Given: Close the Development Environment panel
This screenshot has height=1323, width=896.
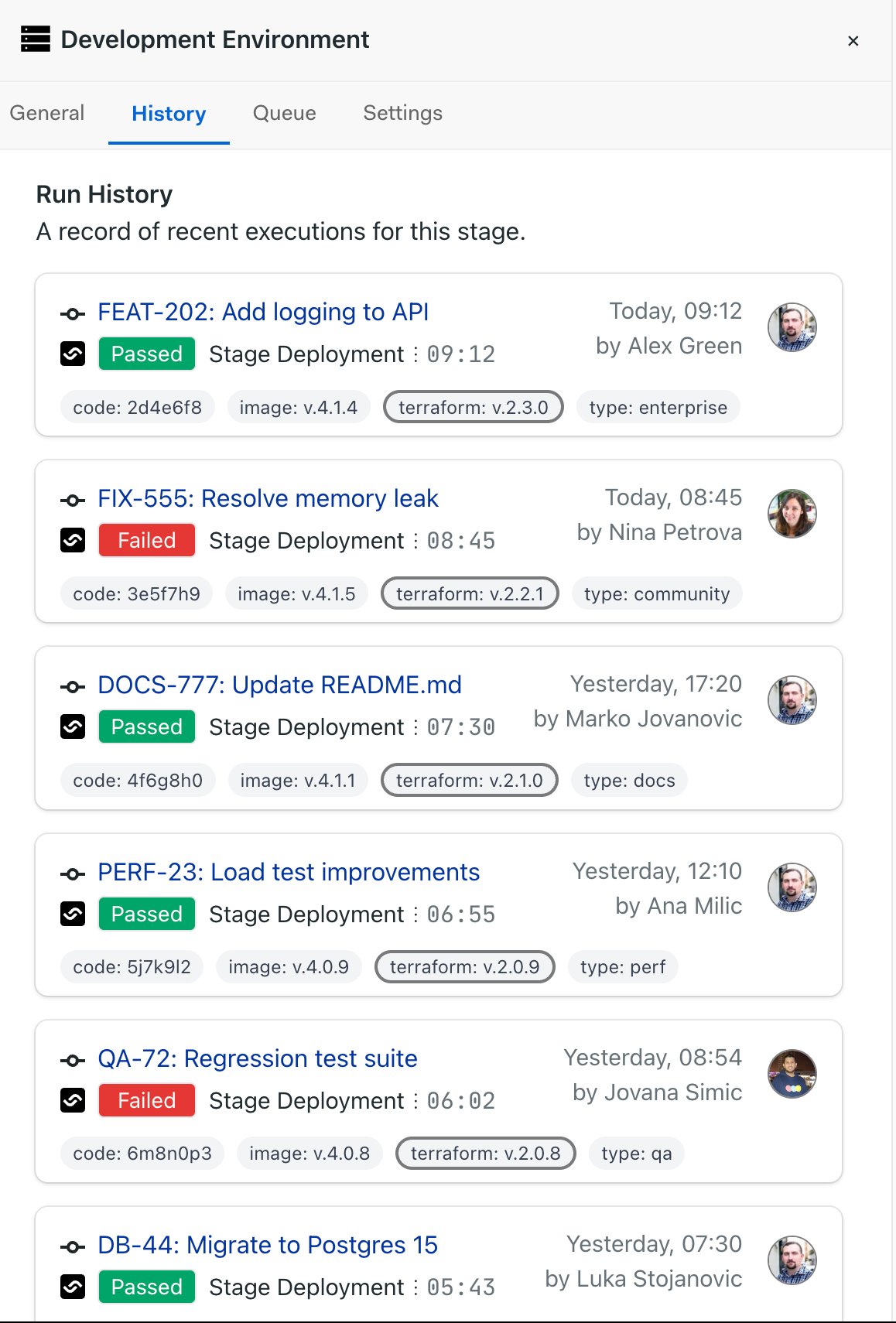Looking at the screenshot, I should (853, 41).
